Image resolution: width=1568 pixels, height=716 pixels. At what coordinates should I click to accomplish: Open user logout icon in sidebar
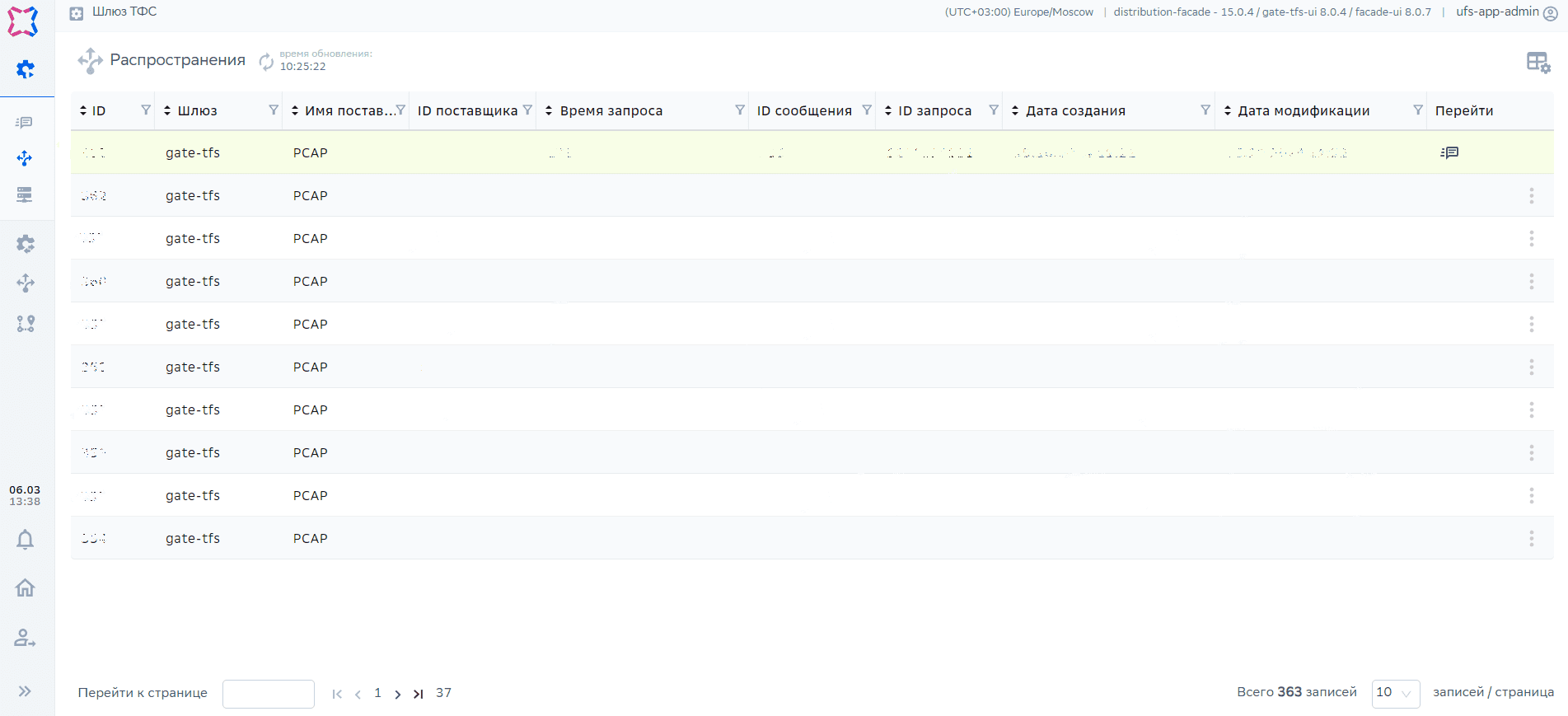click(26, 638)
